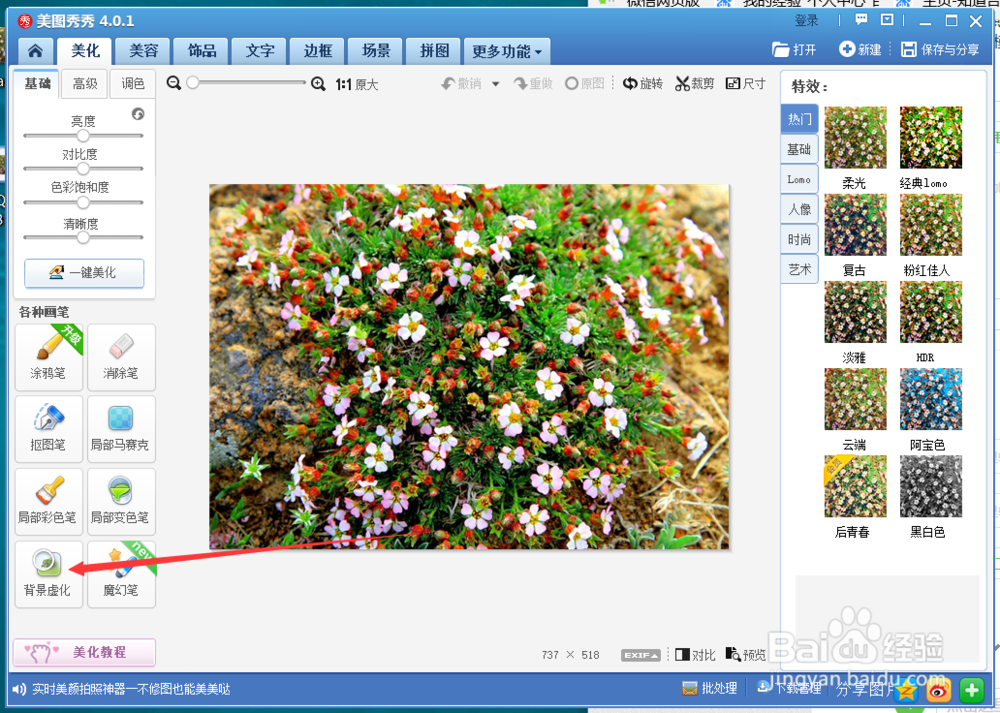Screen dimensions: 1000x713
Task: Select the 局部变色笔 recolor tool
Action: tap(121, 501)
